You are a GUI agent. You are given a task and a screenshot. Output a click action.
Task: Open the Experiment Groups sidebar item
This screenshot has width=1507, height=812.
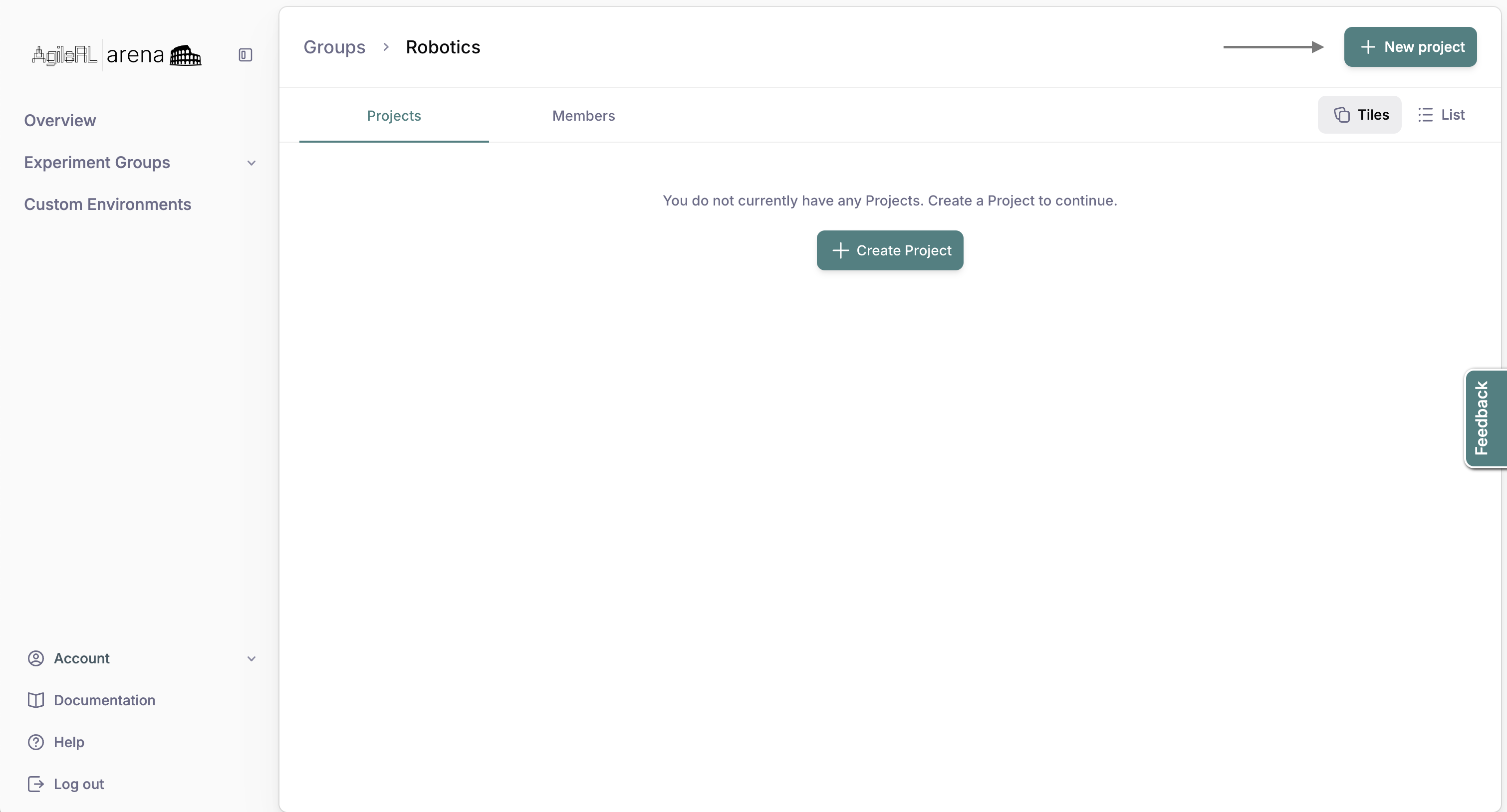(97, 163)
